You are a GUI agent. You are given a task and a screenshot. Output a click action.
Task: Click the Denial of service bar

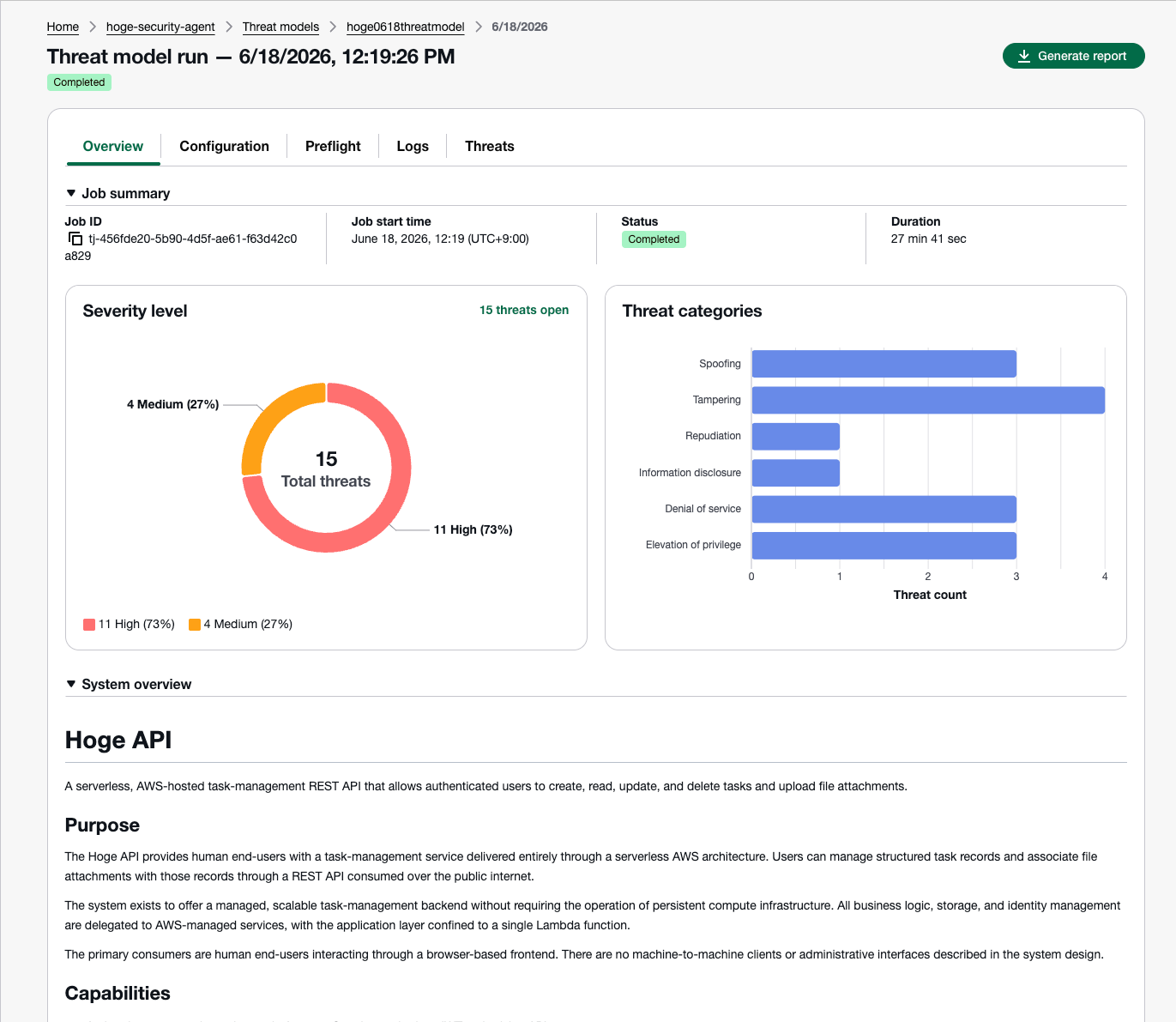884,509
